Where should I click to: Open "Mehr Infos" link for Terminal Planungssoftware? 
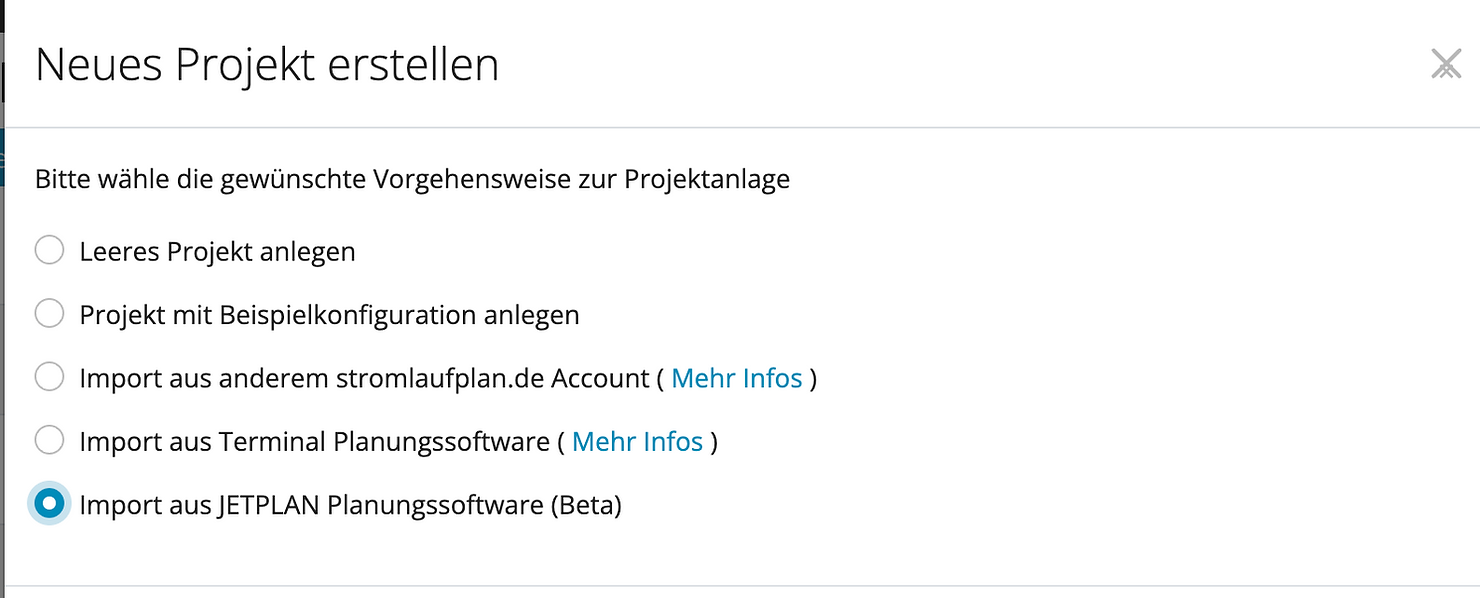[x=637, y=441]
